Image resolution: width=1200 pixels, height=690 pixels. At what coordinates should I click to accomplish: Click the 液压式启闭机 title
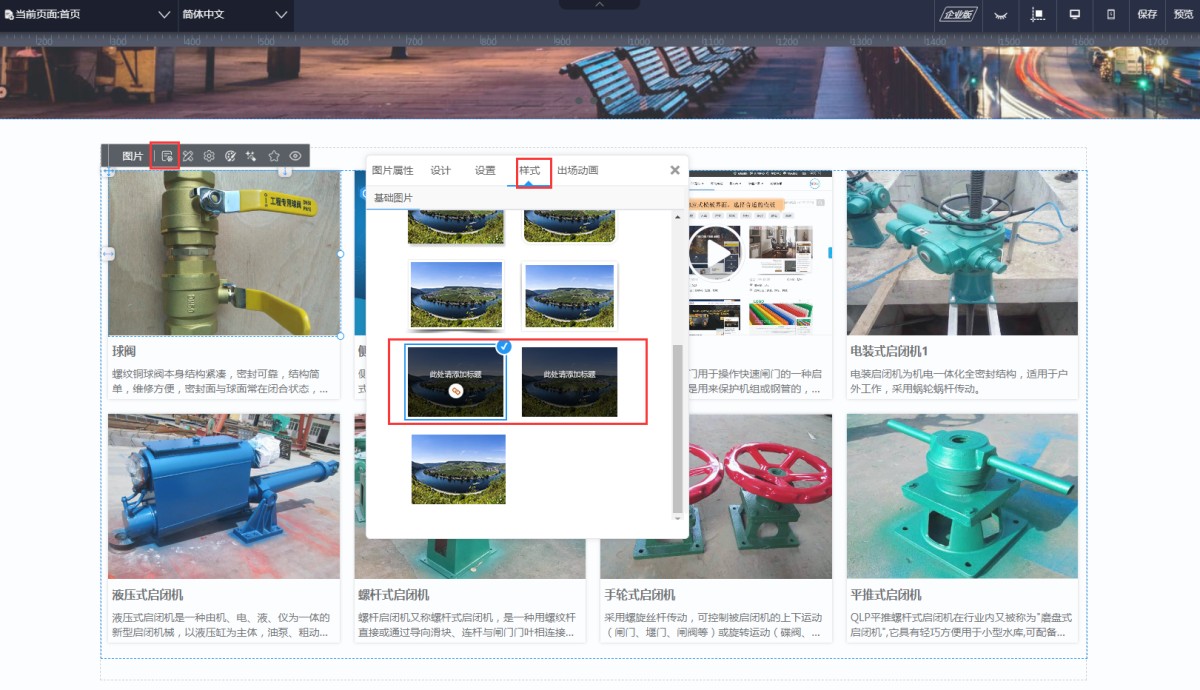click(x=149, y=595)
